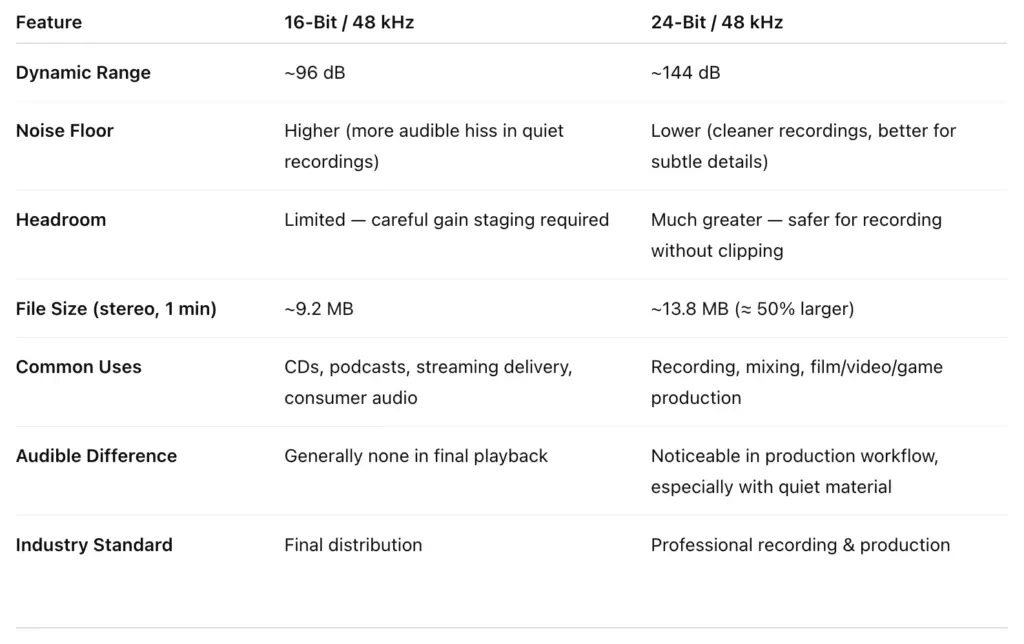Screen dimensions: 1024x644
Task: Select the Common Uses row label
Action: 79,367
